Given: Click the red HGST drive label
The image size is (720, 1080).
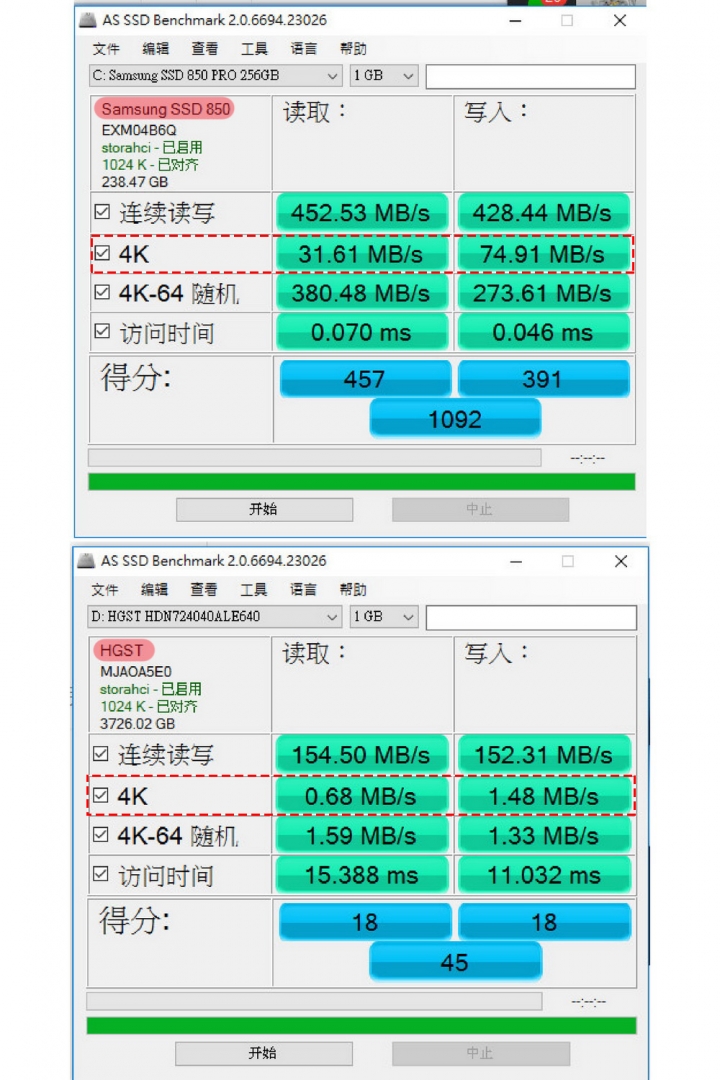Looking at the screenshot, I should (122, 650).
